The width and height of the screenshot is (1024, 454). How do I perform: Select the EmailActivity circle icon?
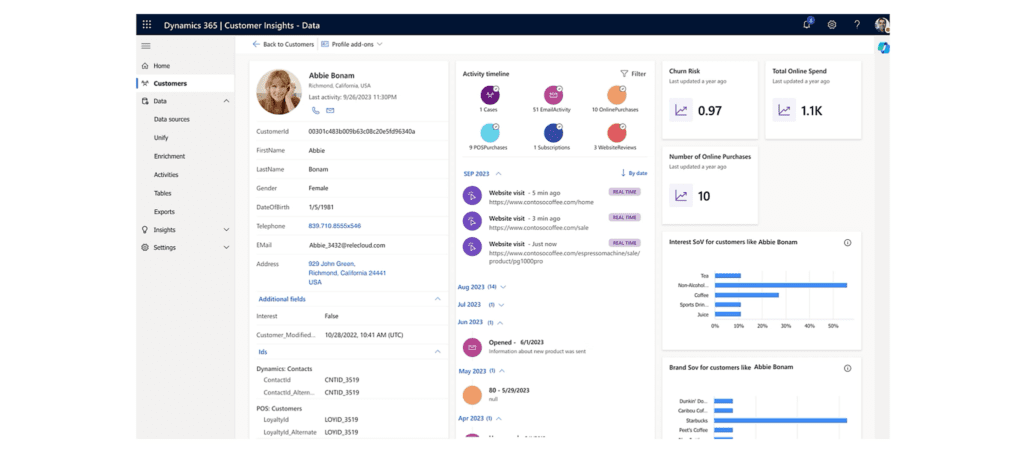pos(553,95)
